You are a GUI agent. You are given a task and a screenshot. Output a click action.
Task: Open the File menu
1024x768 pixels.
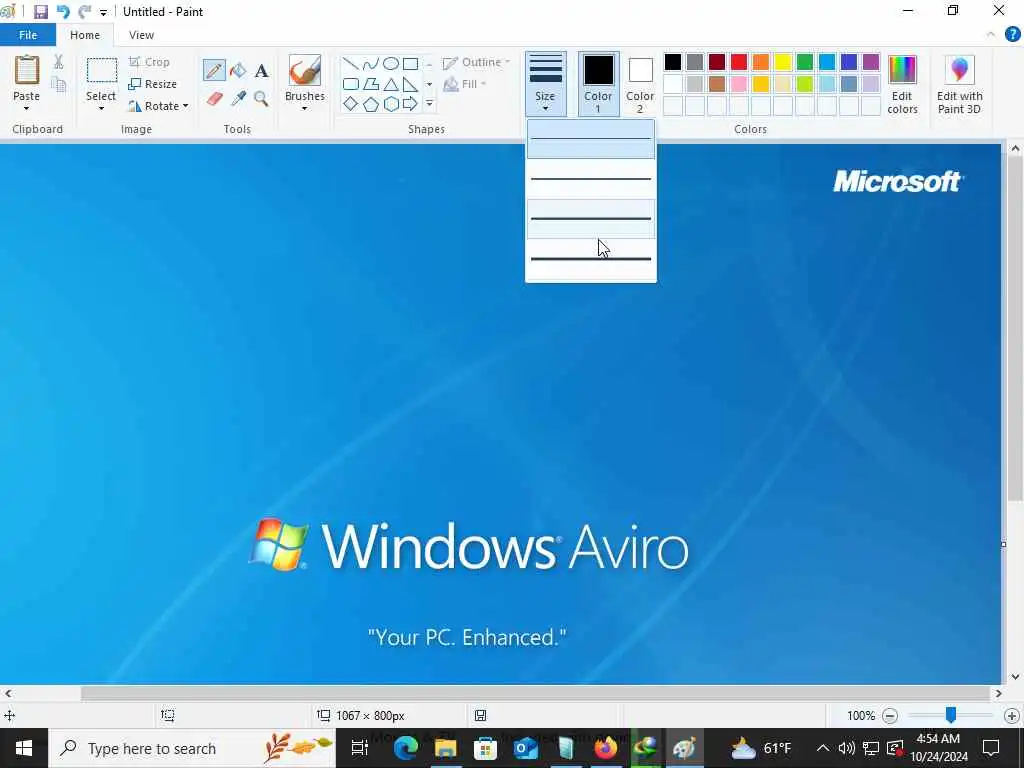(28, 35)
